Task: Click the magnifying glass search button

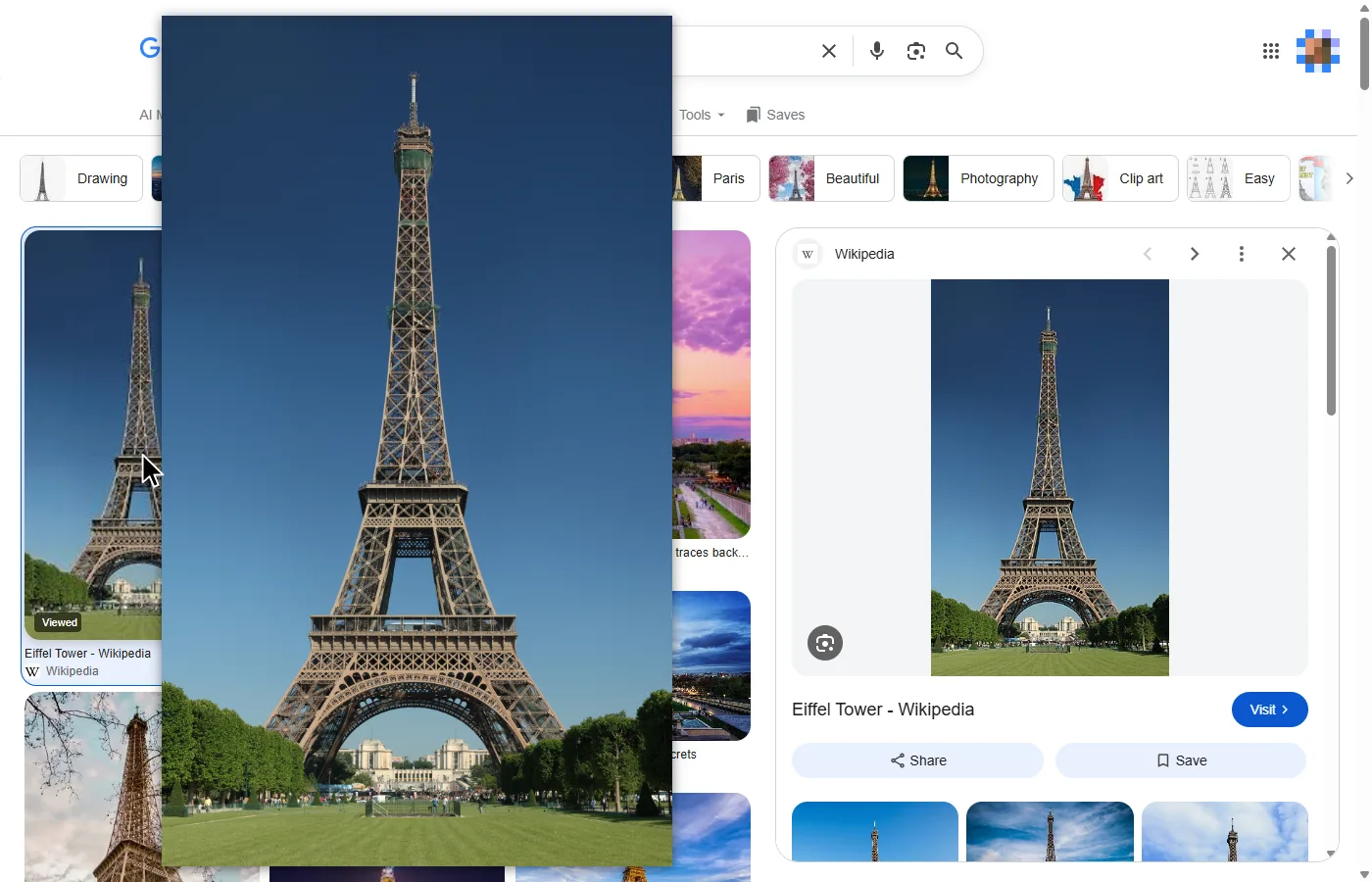Action: [x=954, y=51]
